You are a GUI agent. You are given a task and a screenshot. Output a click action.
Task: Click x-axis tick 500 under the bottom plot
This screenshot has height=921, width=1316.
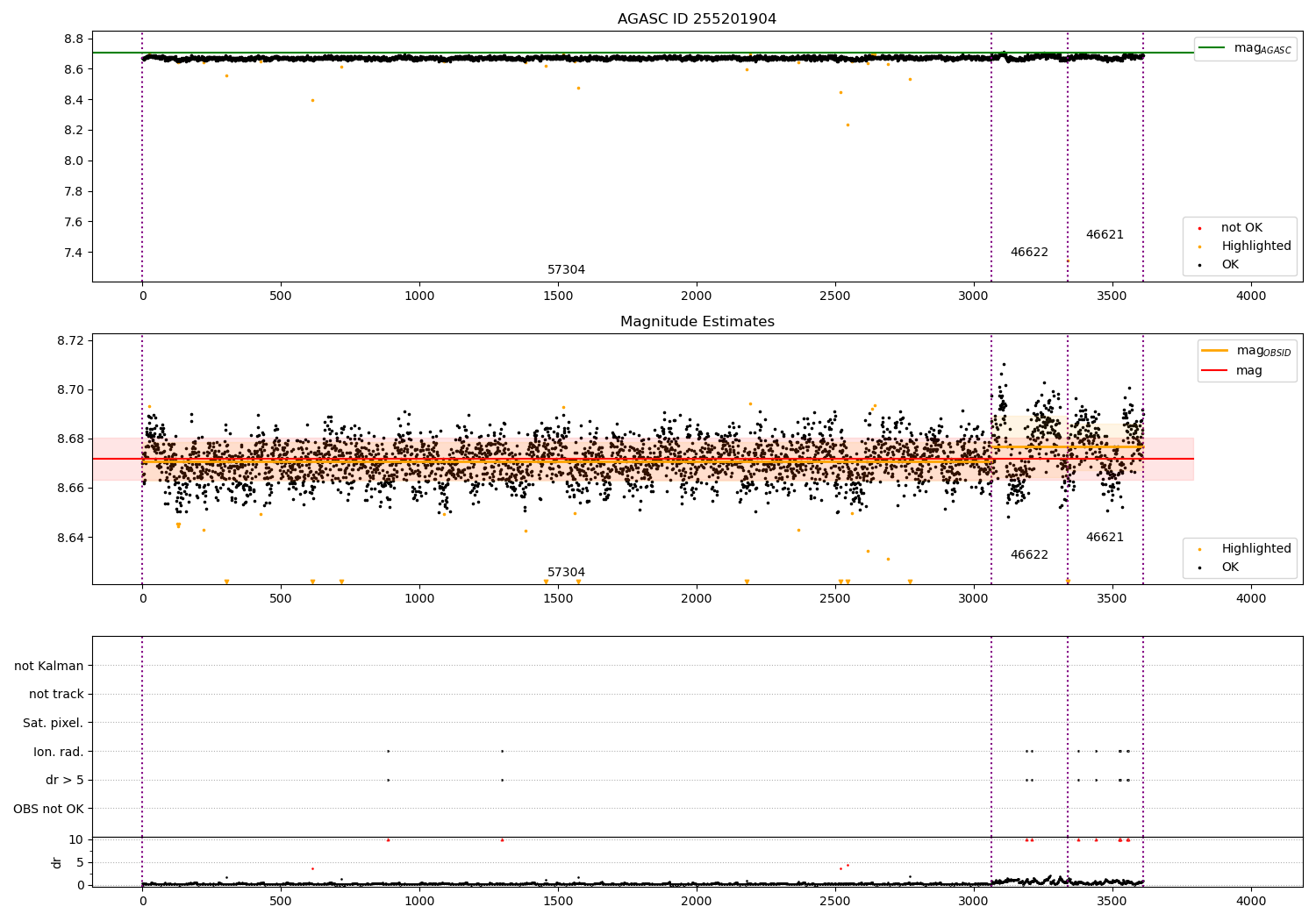coord(281,901)
